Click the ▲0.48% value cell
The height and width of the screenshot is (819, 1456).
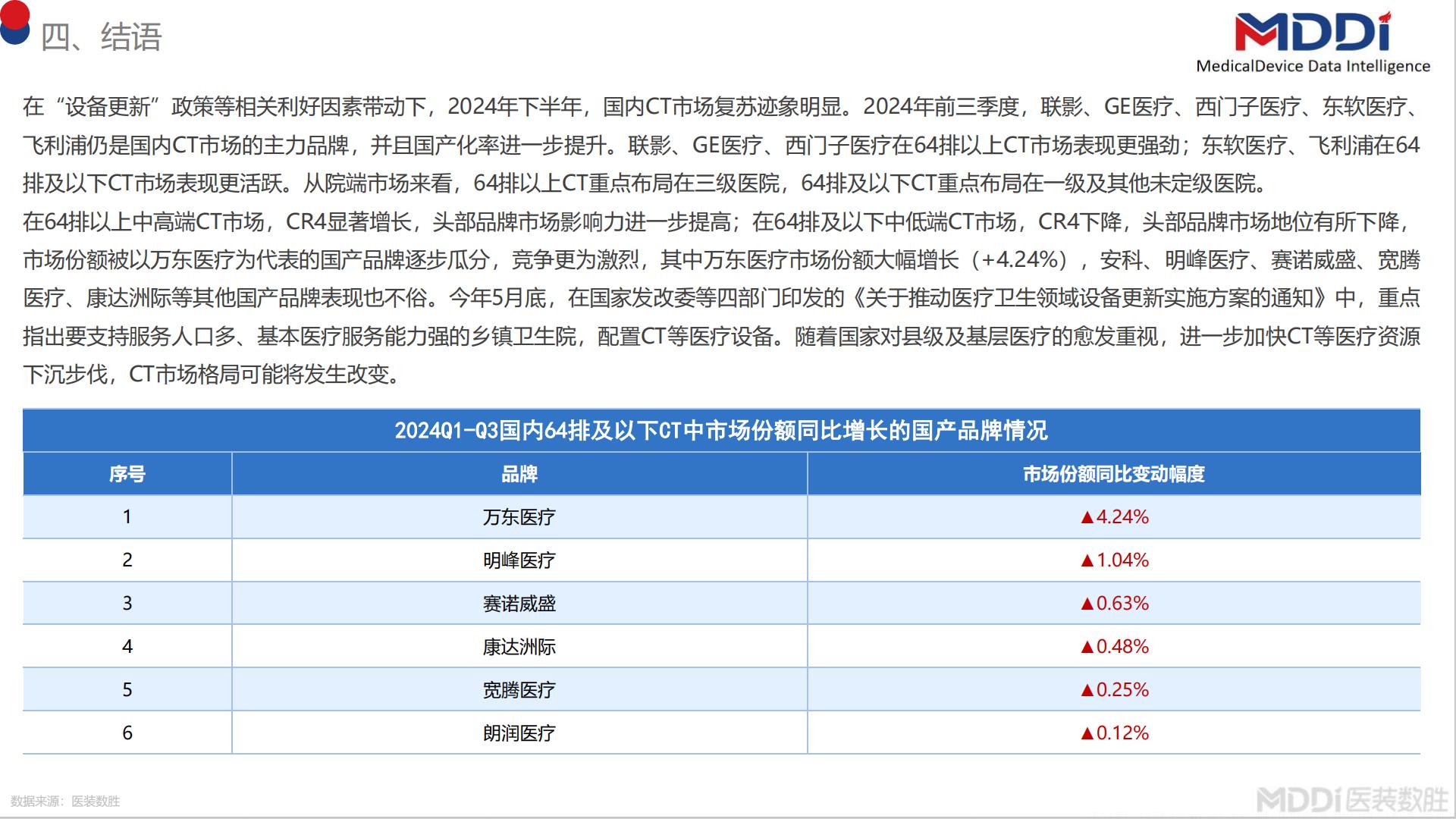(x=1114, y=647)
